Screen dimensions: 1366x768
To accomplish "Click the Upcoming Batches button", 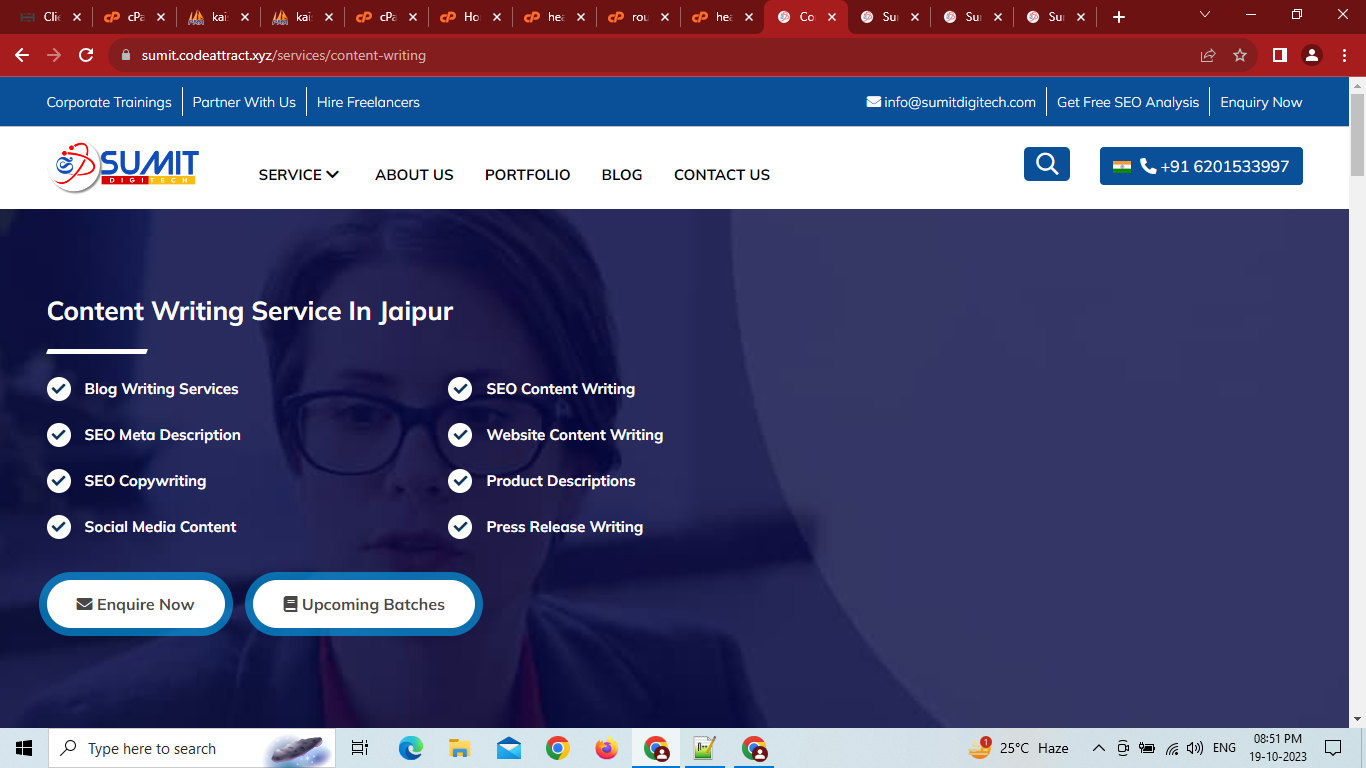I will click(364, 604).
